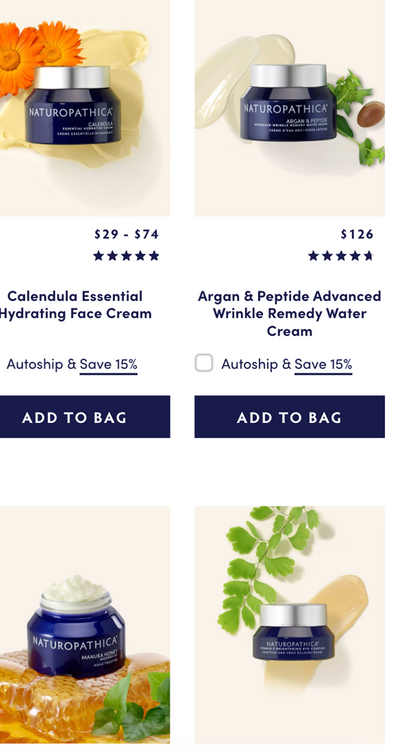Open the eye complex jar image with green leaves
Viewport: 400px width, 754px height.
pos(289,625)
